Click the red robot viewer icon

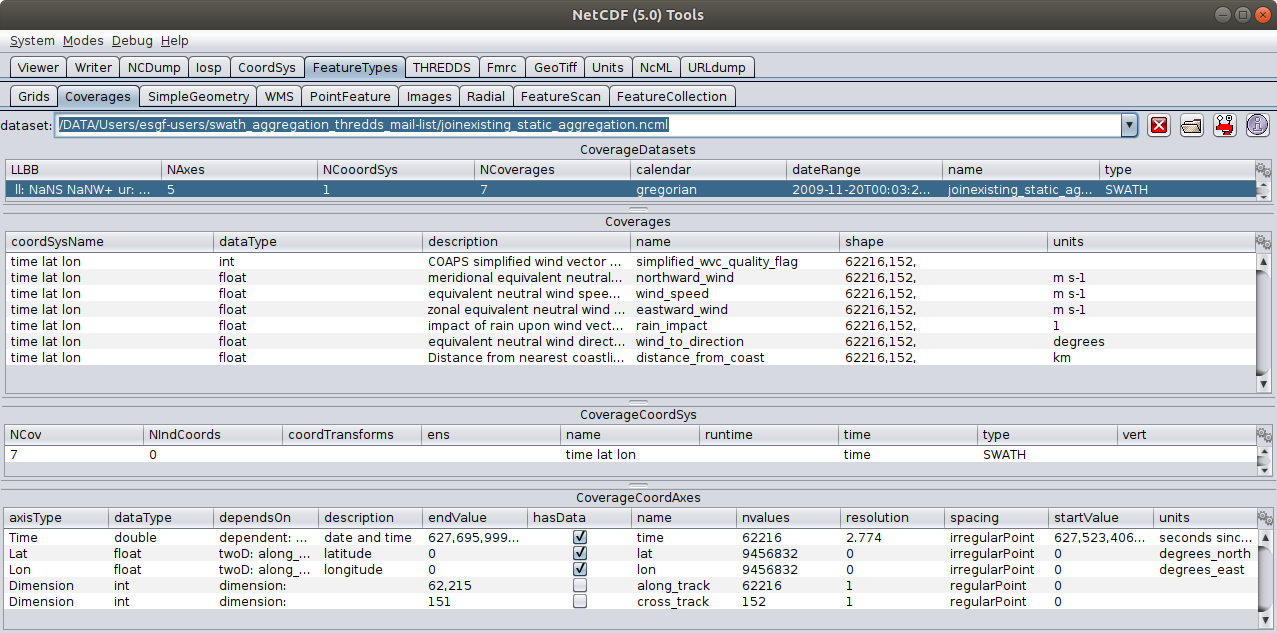point(1223,125)
